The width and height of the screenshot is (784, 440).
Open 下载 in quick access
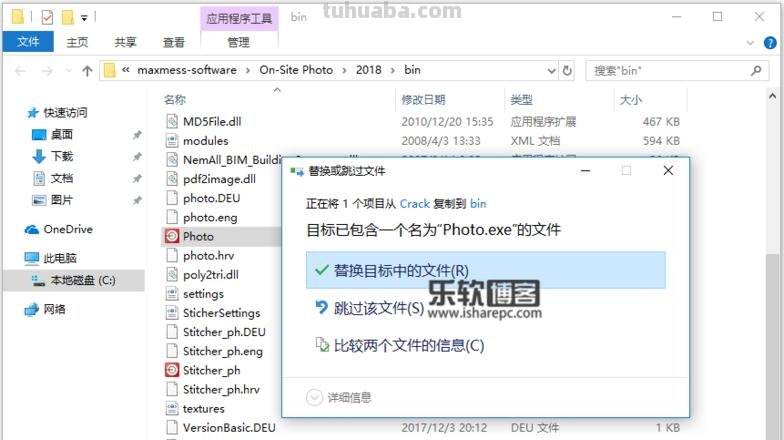click(x=62, y=156)
